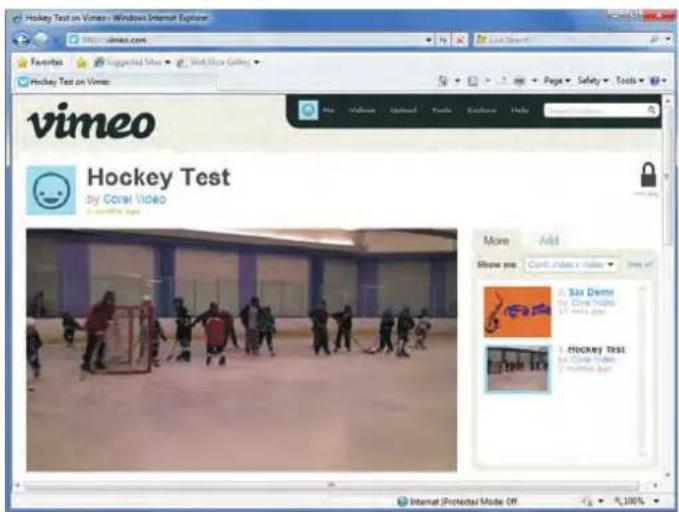Open the orange Sax Demo thumbnail
This screenshot has height=512, width=679.
(x=517, y=312)
